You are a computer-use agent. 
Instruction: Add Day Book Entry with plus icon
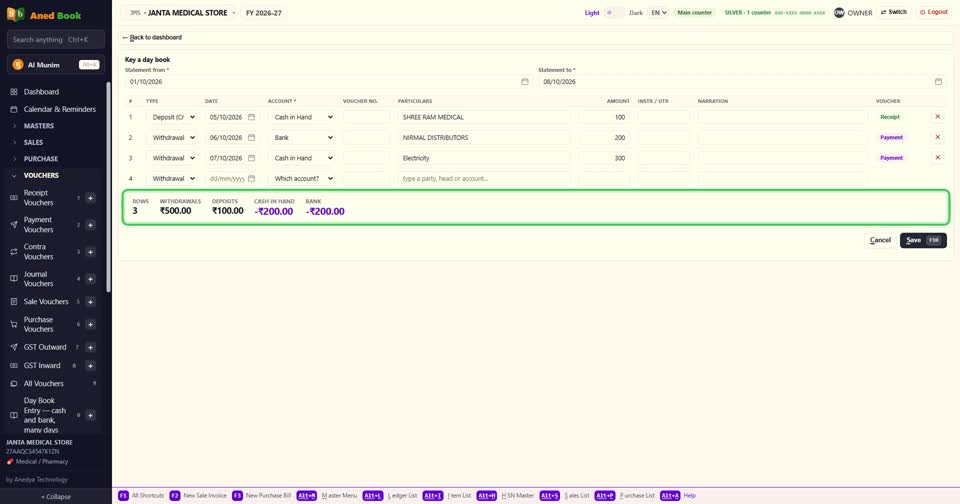(90, 415)
